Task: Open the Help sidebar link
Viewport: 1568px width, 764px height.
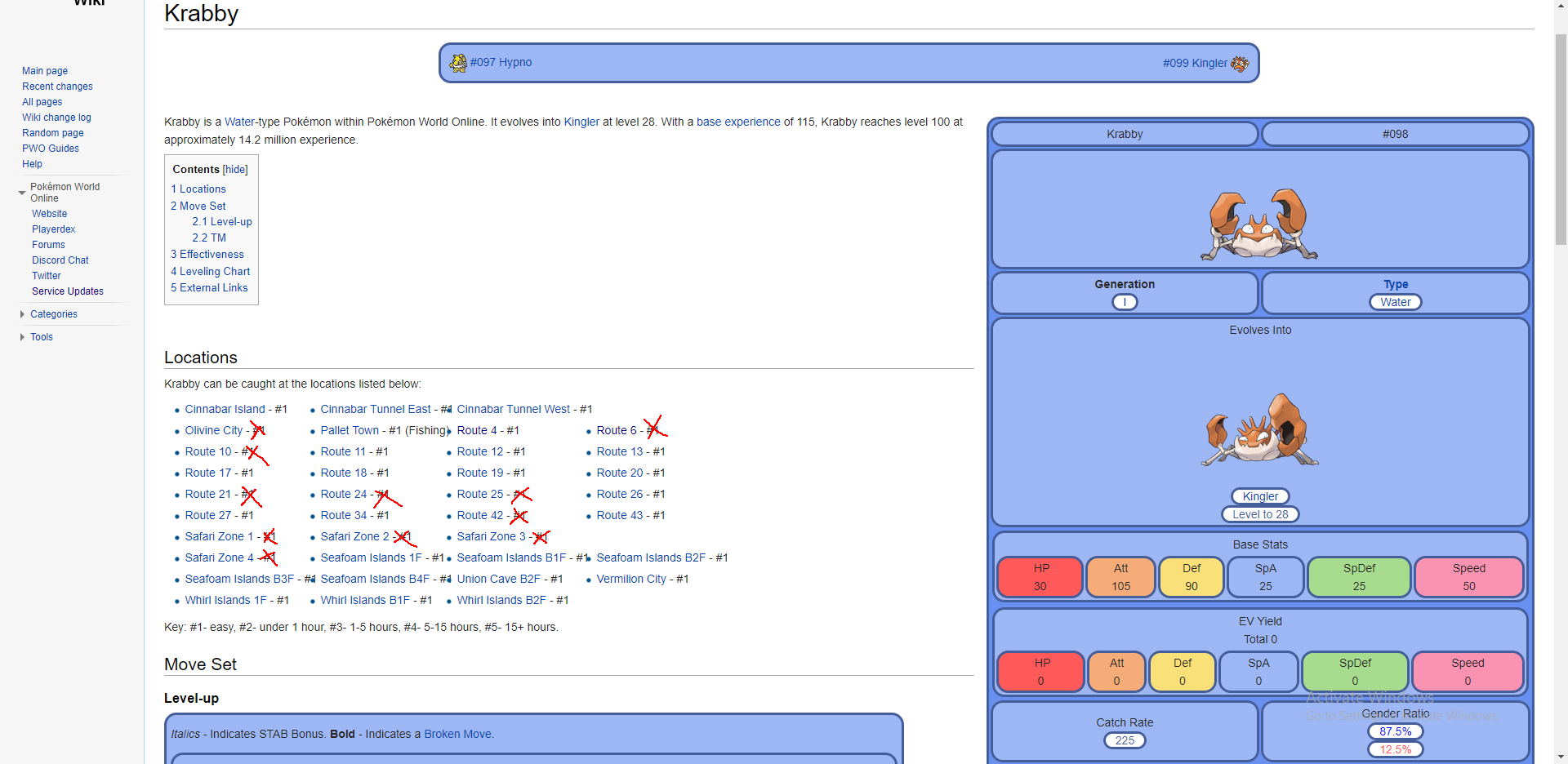Action: point(32,164)
